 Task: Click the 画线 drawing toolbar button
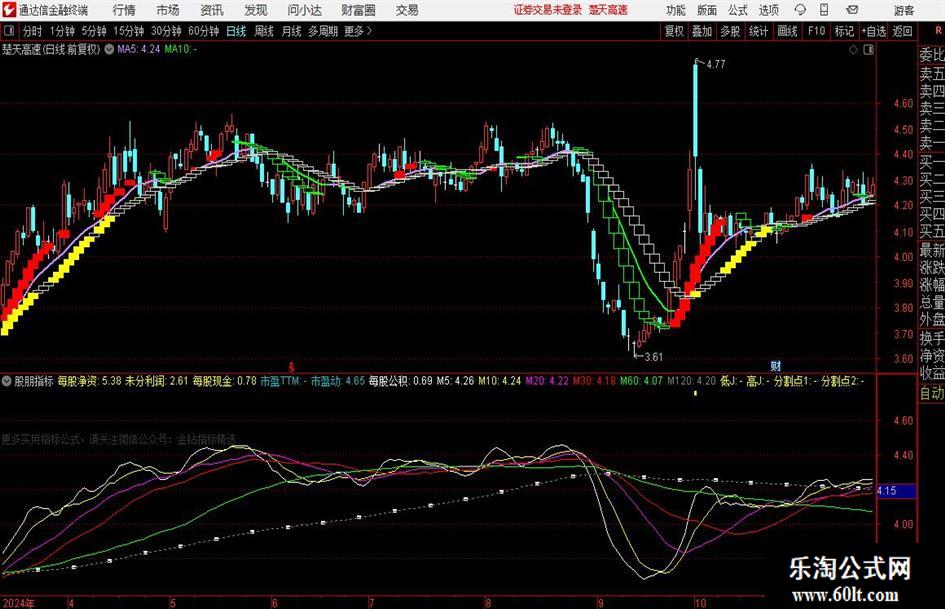click(x=787, y=31)
